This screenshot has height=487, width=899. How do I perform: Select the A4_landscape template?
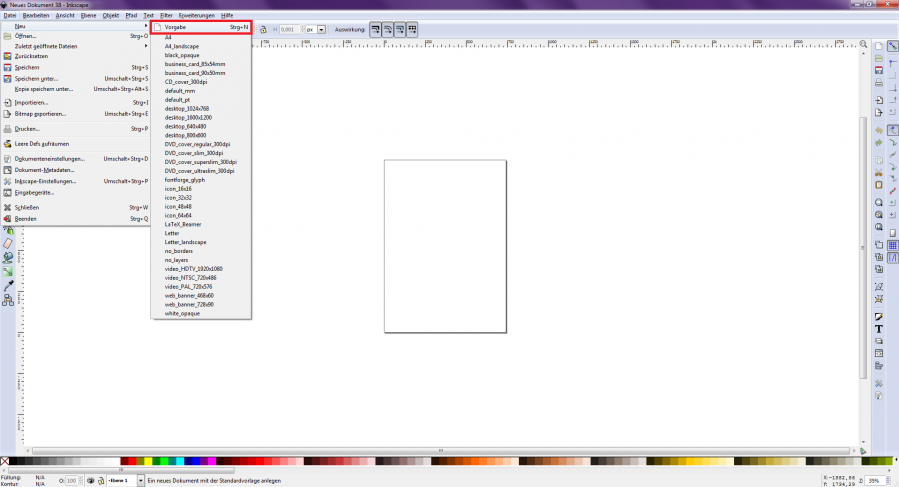[x=184, y=46]
